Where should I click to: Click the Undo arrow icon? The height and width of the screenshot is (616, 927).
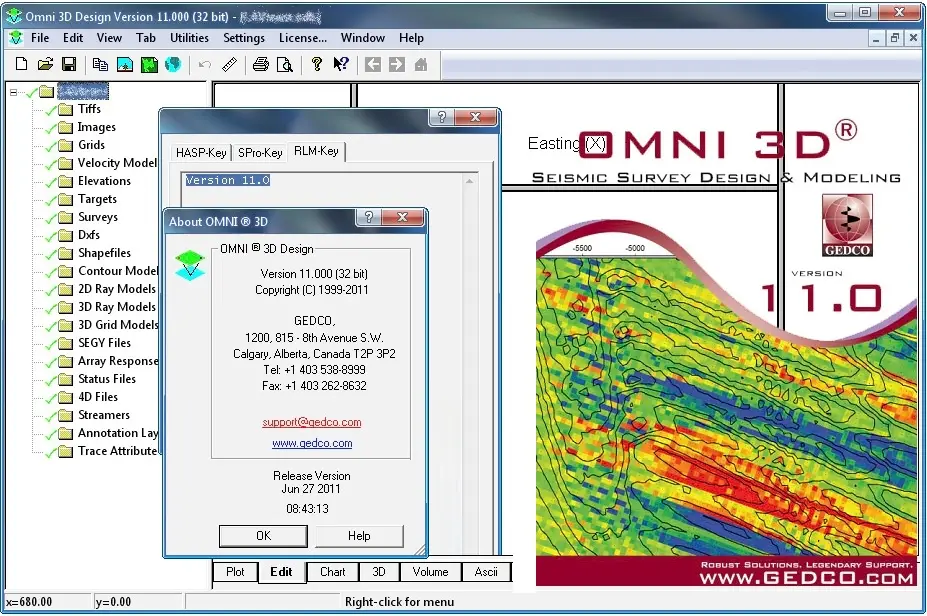point(205,64)
